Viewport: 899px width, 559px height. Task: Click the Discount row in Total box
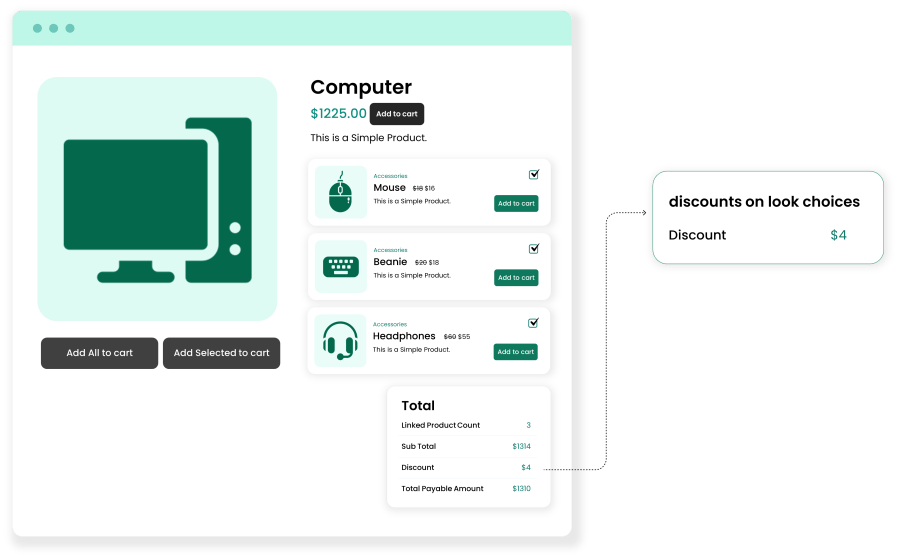pos(466,467)
